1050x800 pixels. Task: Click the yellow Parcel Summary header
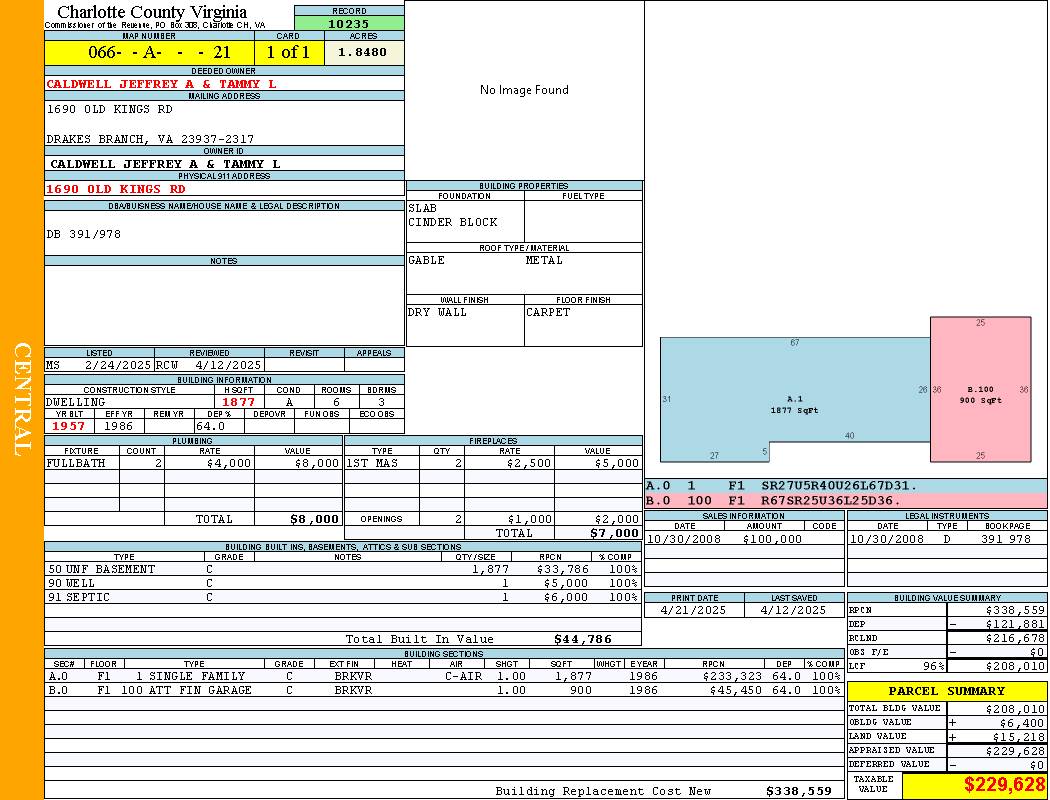point(946,691)
